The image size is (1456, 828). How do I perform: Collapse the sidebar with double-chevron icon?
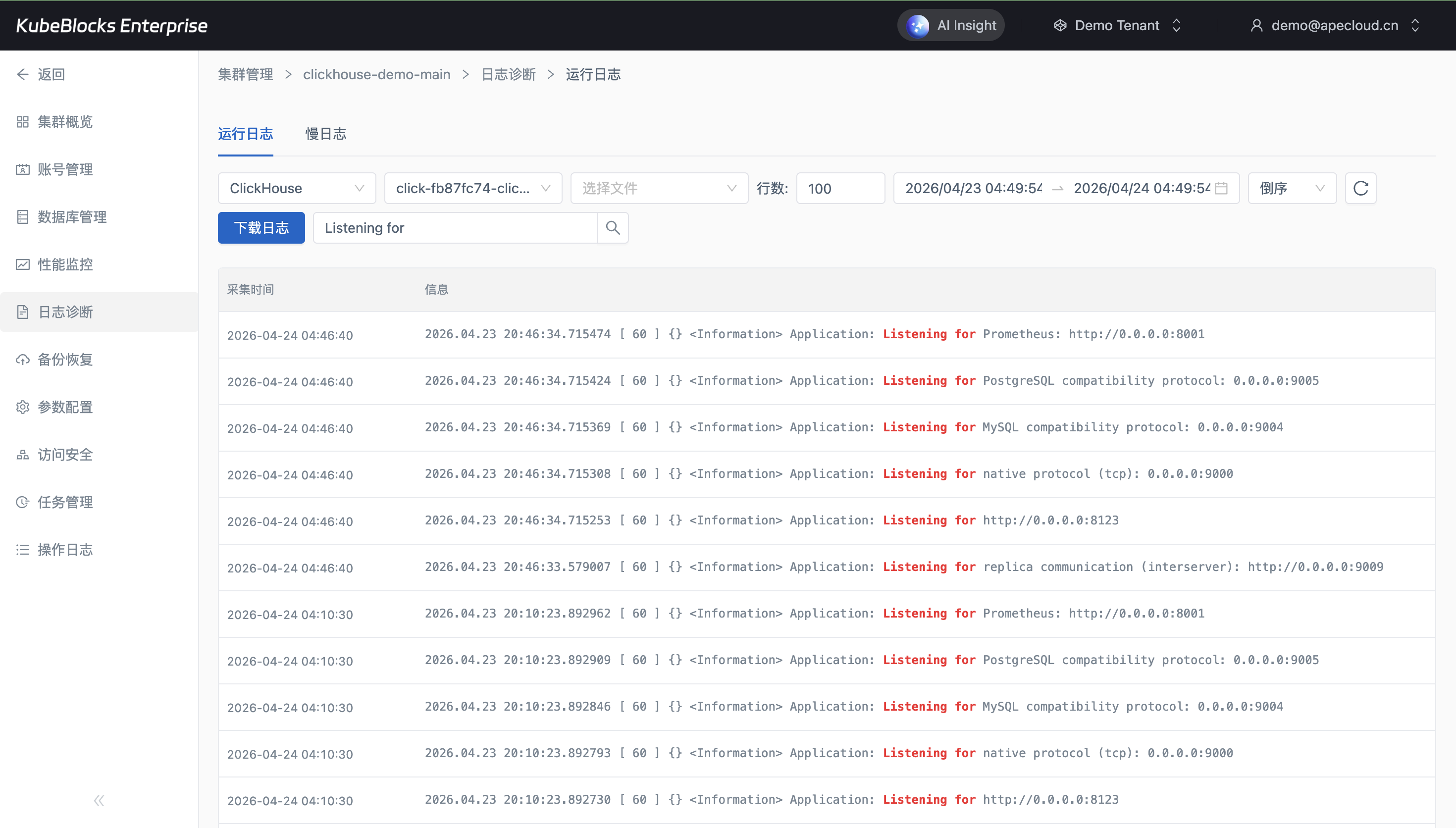(99, 801)
